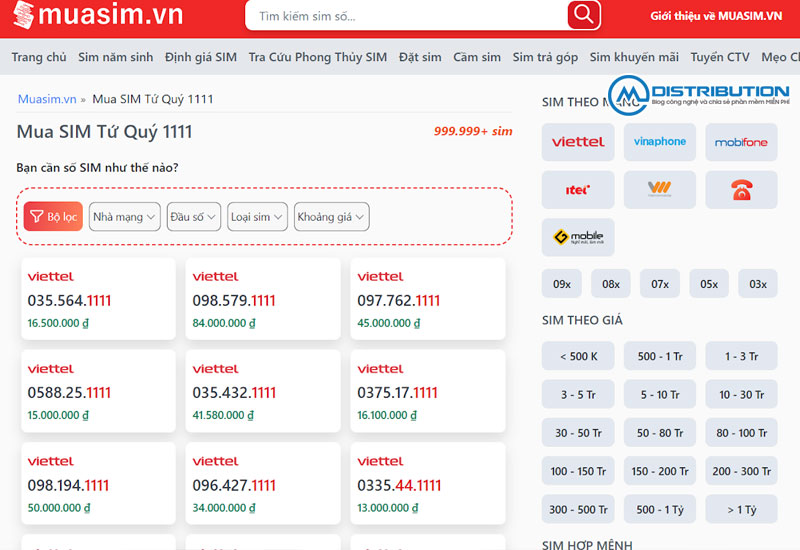Select the red landline phone icon
800x550 pixels.
click(741, 190)
